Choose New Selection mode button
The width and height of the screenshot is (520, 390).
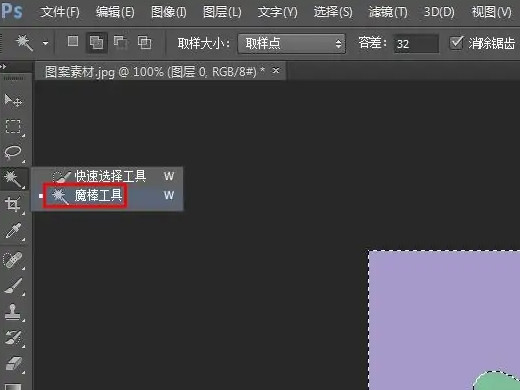point(73,41)
